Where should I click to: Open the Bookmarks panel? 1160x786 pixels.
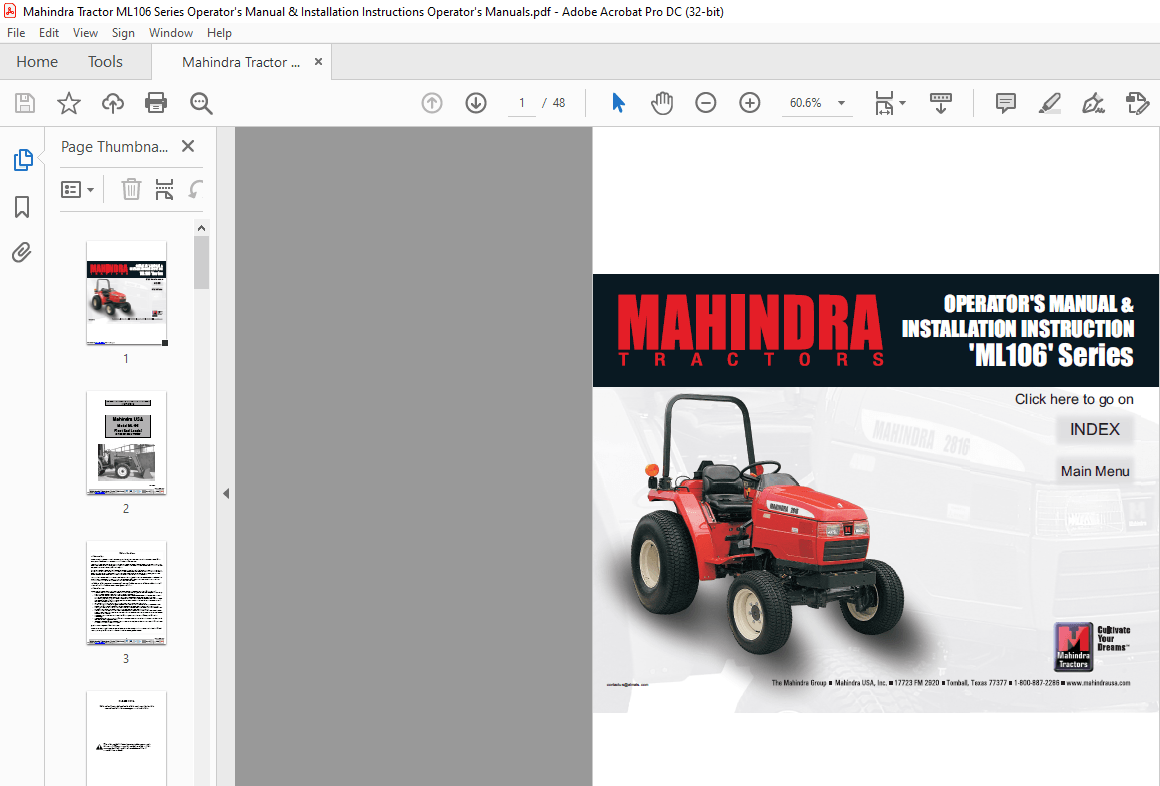(x=21, y=206)
